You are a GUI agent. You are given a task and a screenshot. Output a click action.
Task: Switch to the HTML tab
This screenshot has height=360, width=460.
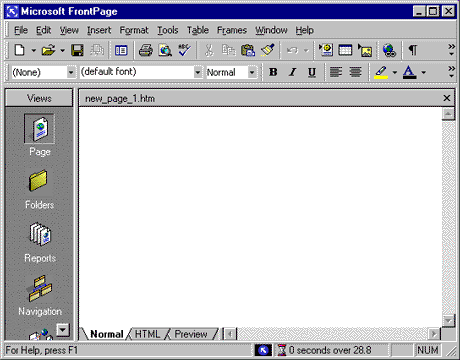[147, 334]
